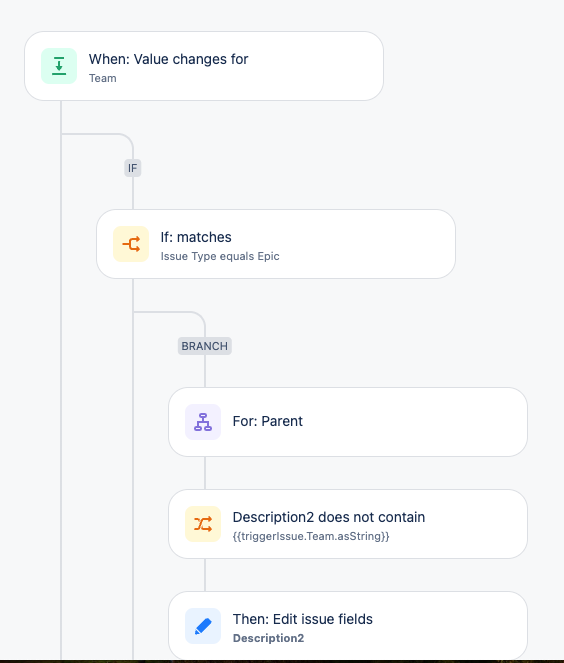
Task: Click the If: matches title text
Action: (196, 237)
